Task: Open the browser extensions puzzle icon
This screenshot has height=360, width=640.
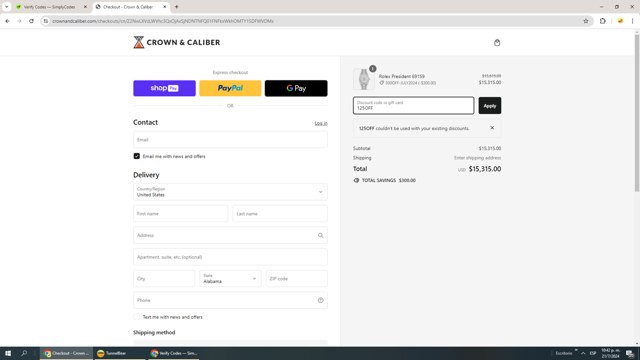Action: tap(602, 21)
